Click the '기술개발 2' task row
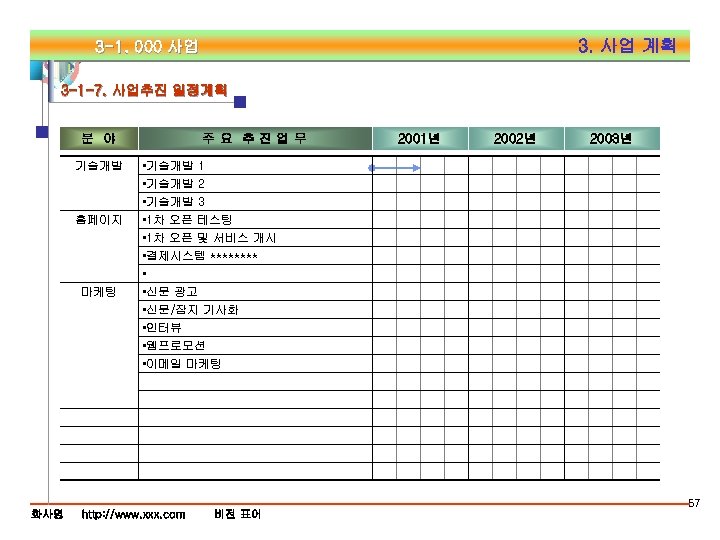 click(255, 184)
